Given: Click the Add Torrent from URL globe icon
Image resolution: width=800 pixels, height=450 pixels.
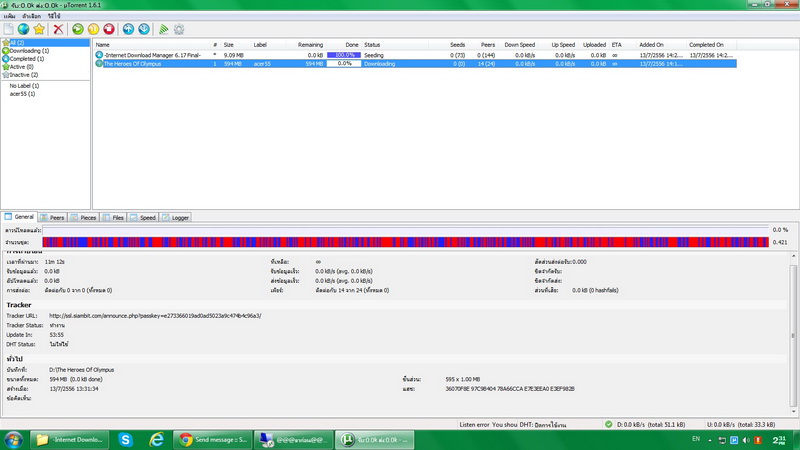Looking at the screenshot, I should point(23,29).
